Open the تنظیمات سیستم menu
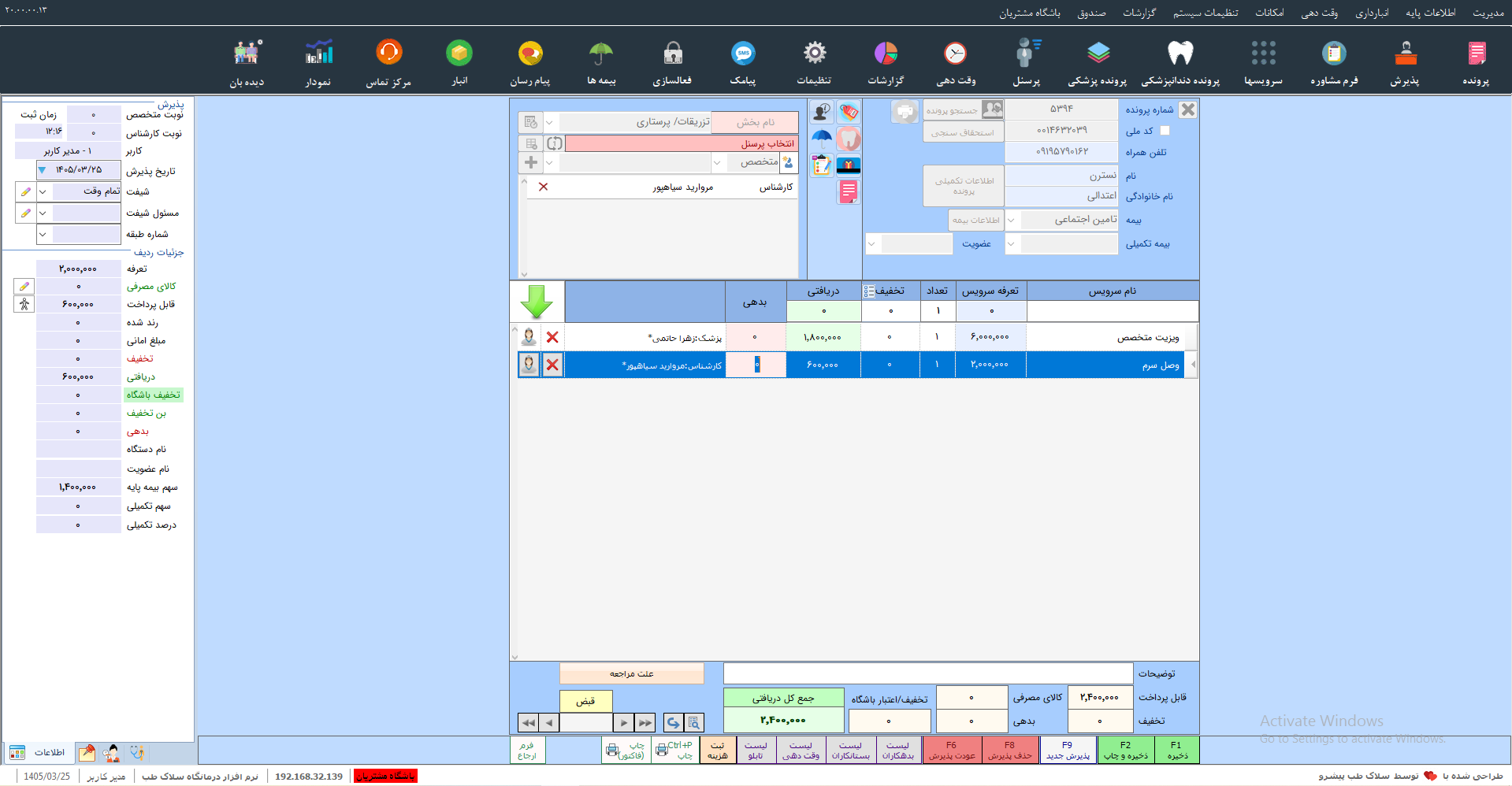1512x786 pixels. (1206, 13)
